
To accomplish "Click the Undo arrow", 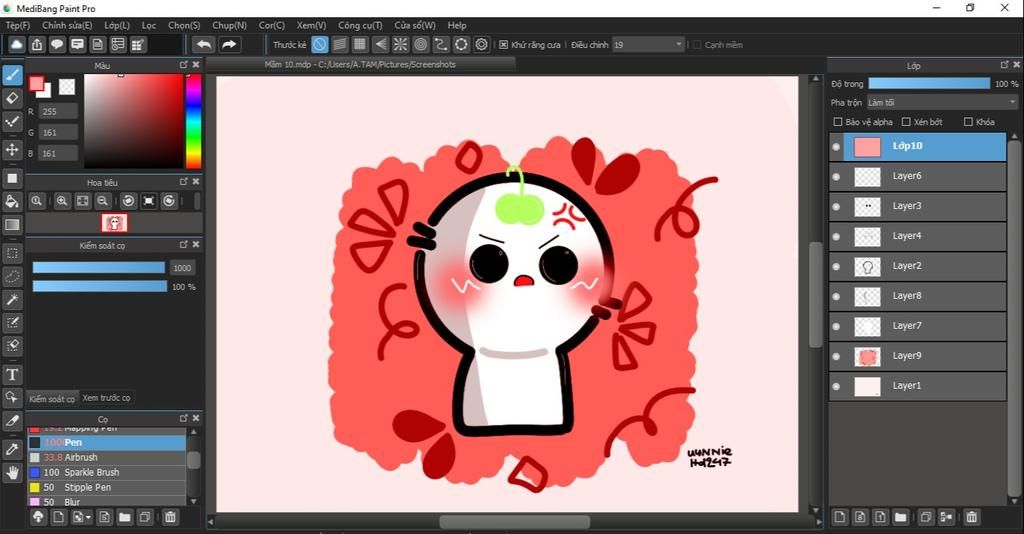I will pyautogui.click(x=204, y=44).
